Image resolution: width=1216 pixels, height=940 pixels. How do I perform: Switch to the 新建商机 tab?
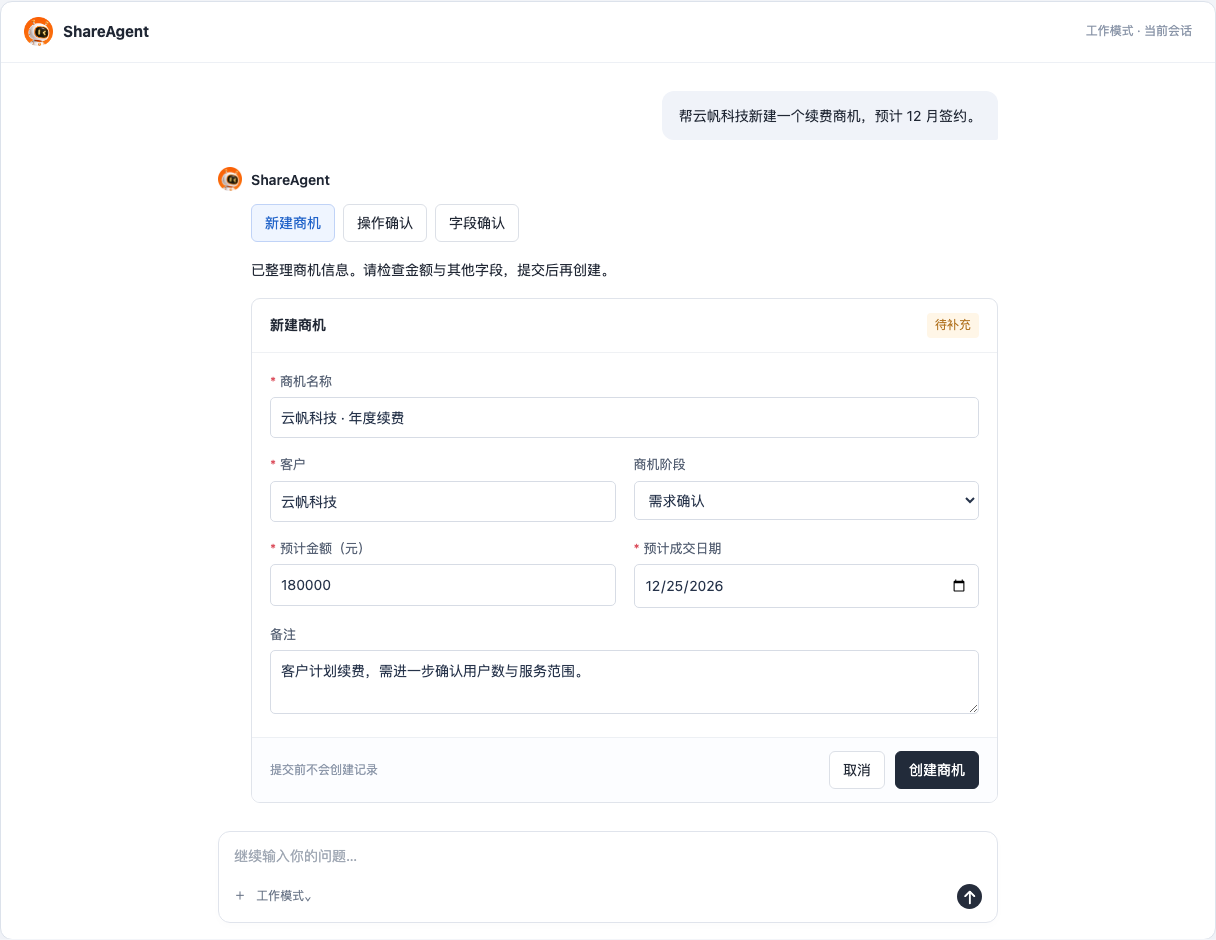293,223
